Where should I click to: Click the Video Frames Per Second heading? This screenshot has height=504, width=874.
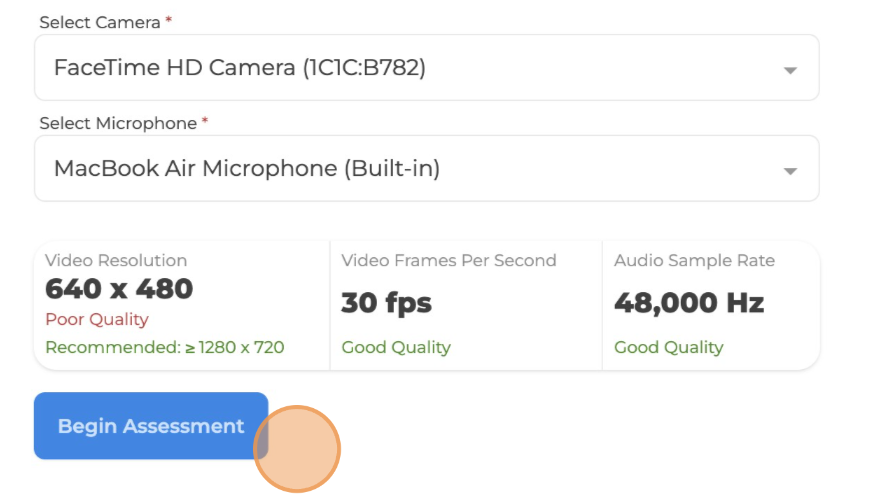click(x=449, y=260)
